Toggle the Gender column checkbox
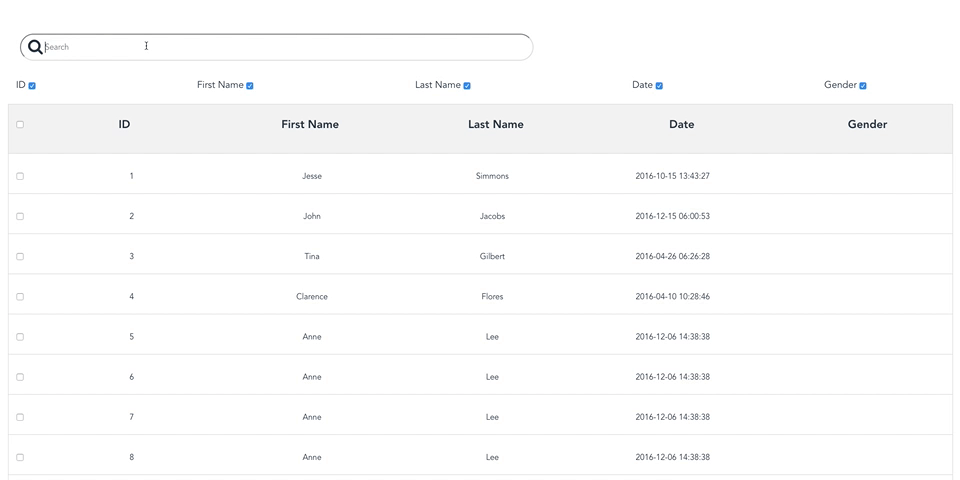This screenshot has height=480, width=960. tap(863, 86)
